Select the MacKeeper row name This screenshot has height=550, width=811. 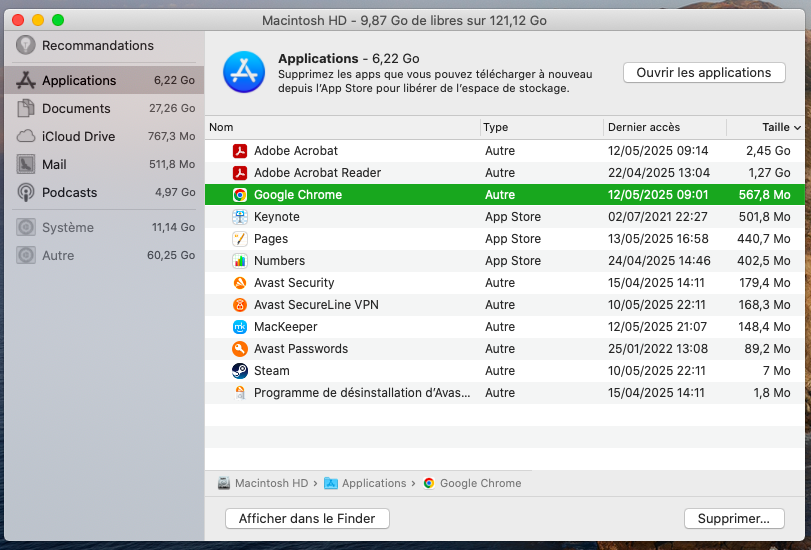click(286, 327)
